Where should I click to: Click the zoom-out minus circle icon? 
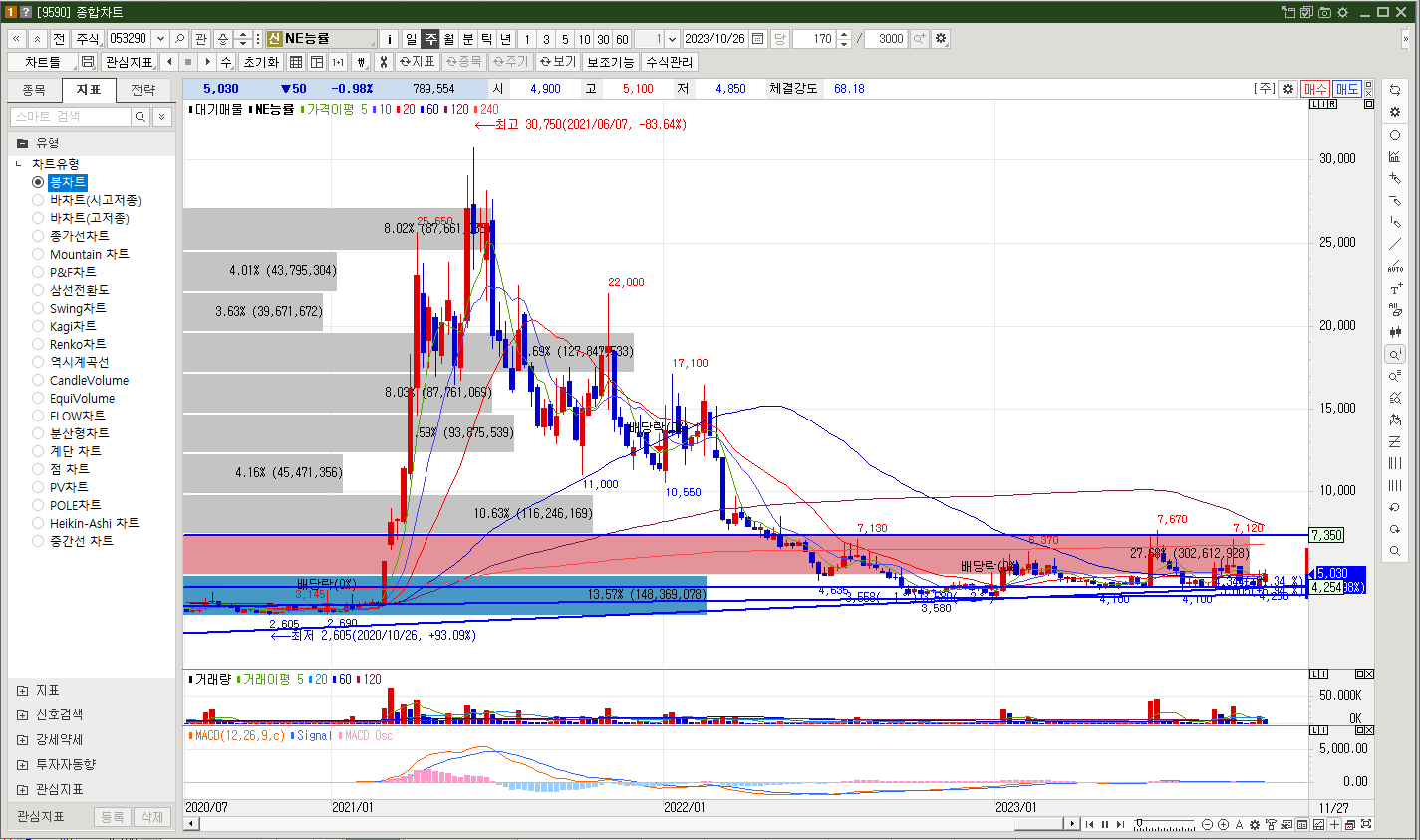click(x=1208, y=825)
